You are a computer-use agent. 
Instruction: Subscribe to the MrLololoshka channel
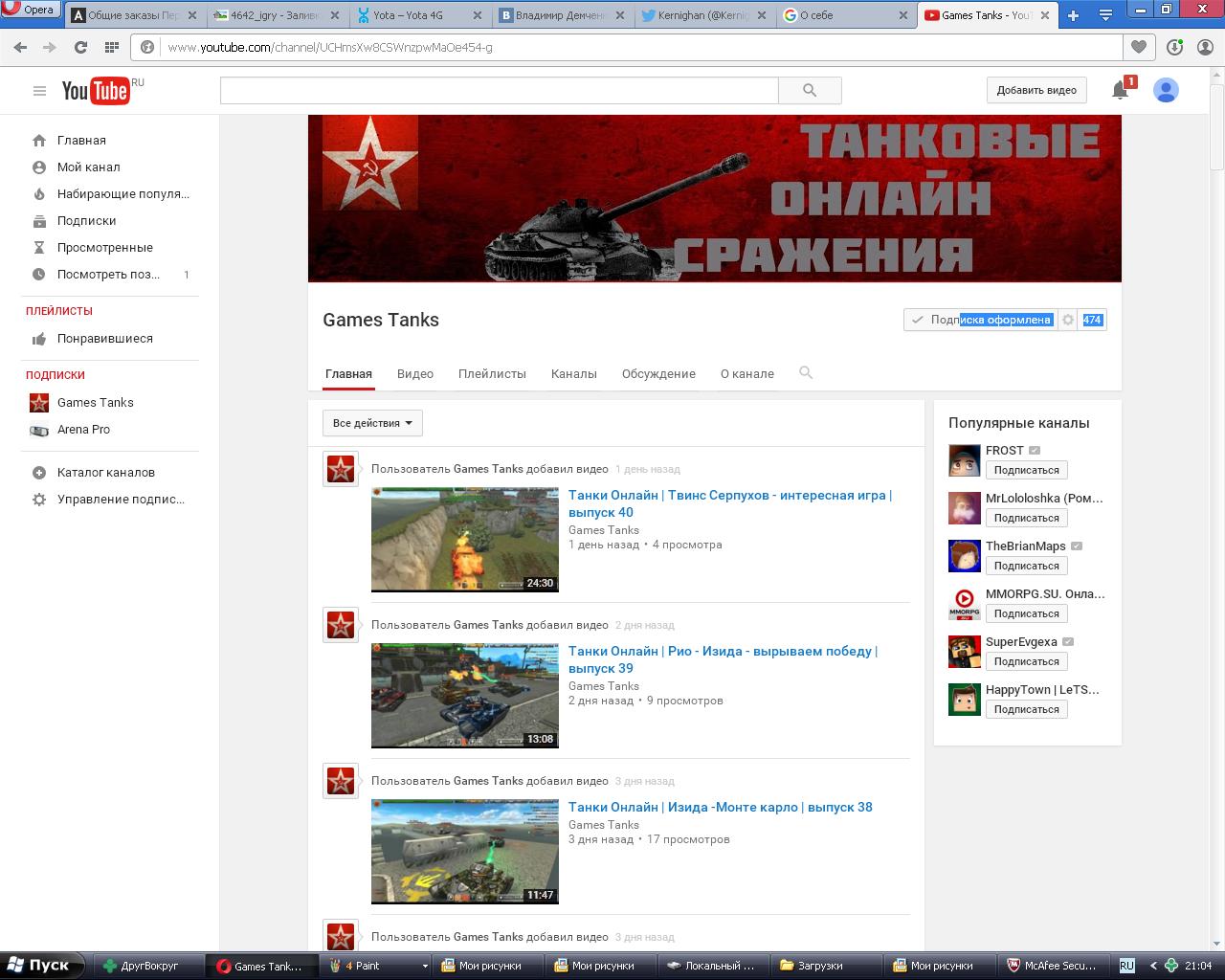1026,518
